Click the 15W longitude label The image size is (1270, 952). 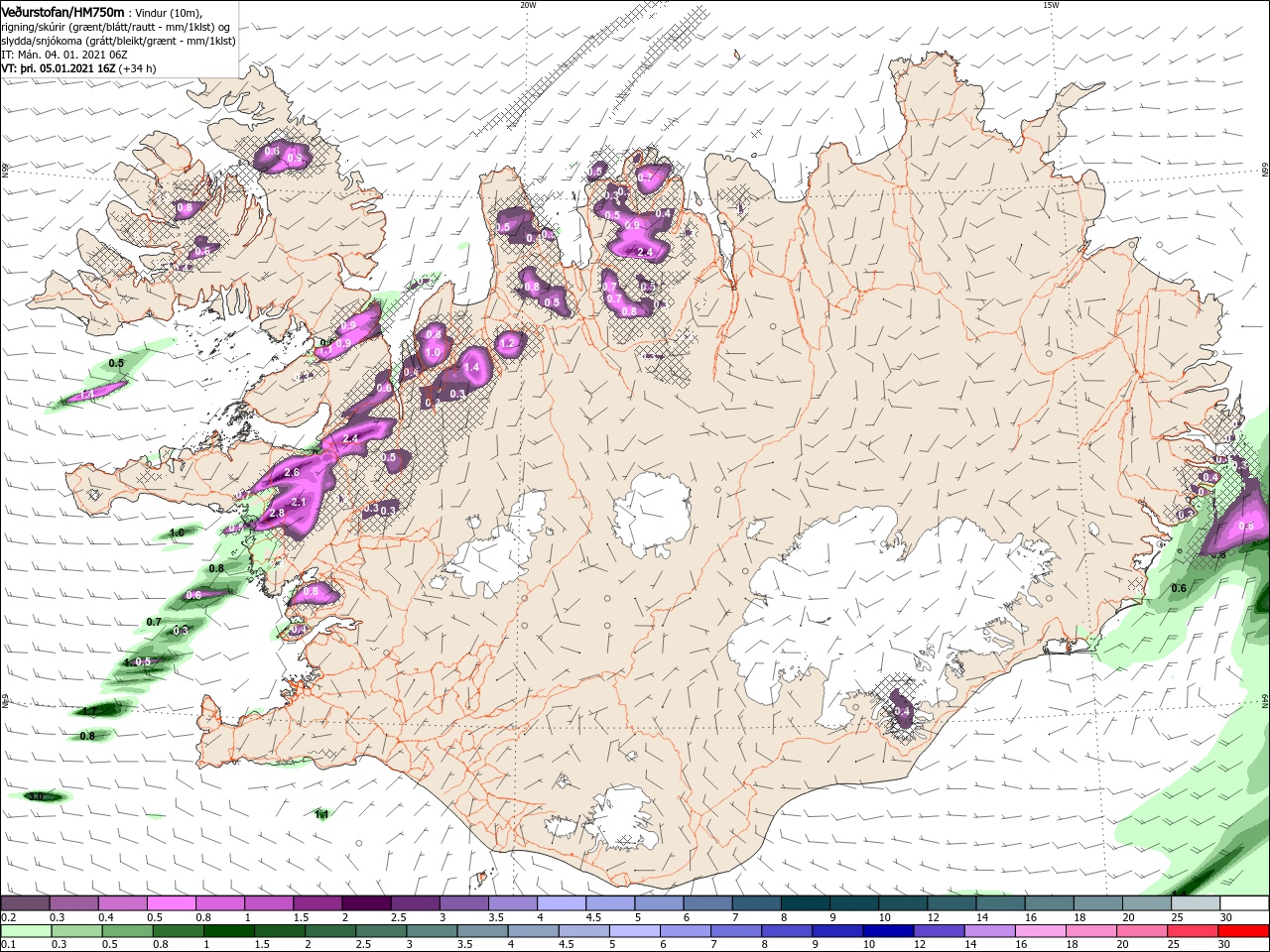pyautogui.click(x=1051, y=5)
